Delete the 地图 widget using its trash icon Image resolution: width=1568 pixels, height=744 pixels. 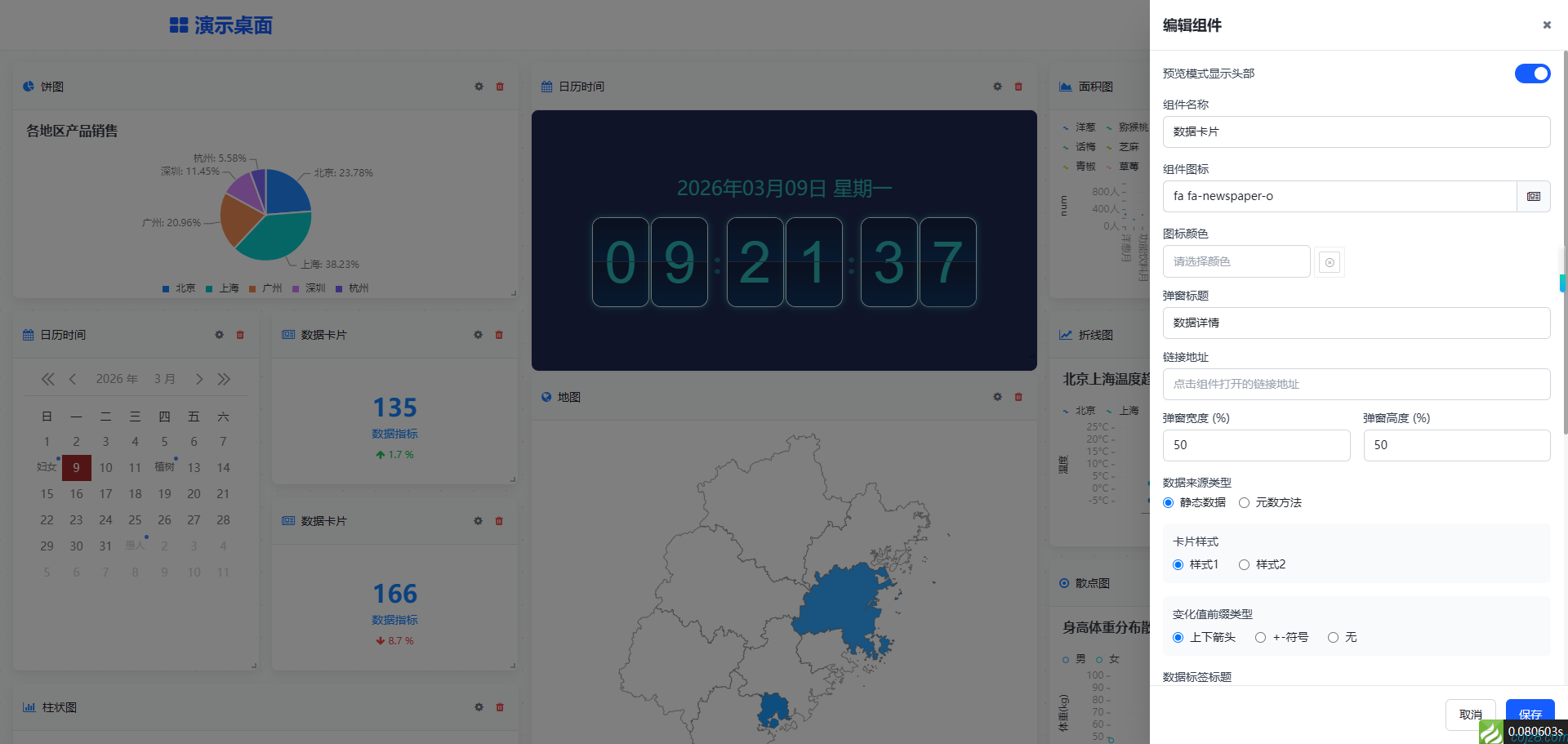pos(1018,397)
